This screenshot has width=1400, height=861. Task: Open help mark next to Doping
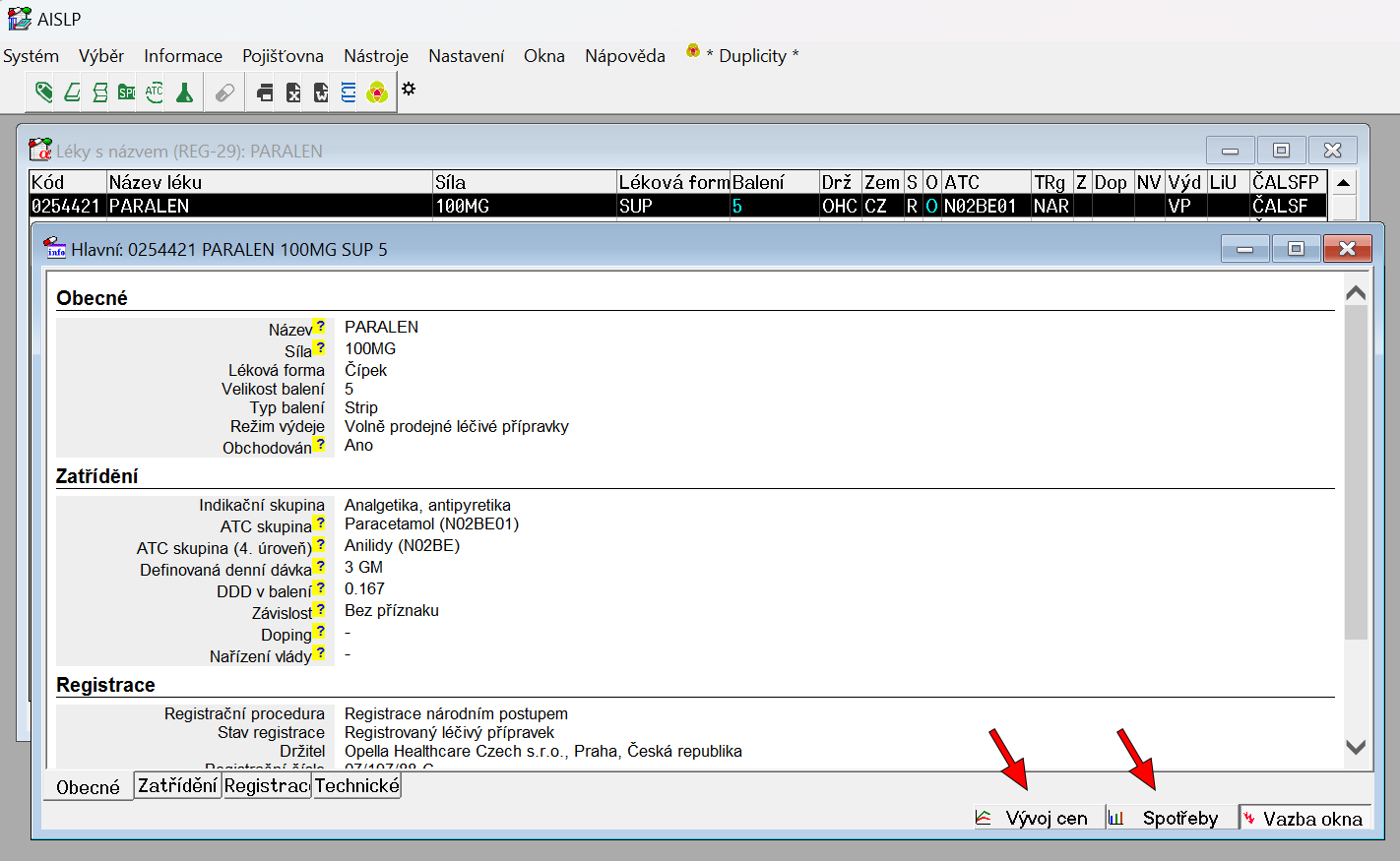pos(319,632)
